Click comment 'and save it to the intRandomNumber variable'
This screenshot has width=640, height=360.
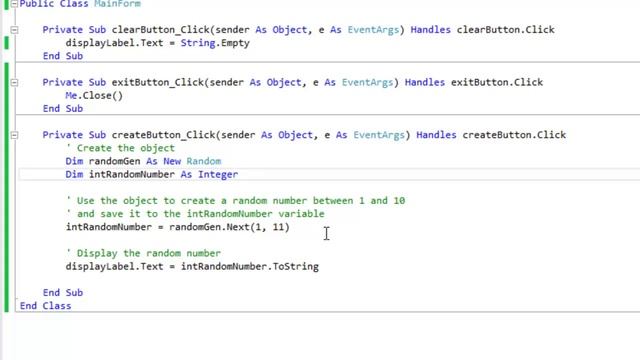click(x=195, y=214)
